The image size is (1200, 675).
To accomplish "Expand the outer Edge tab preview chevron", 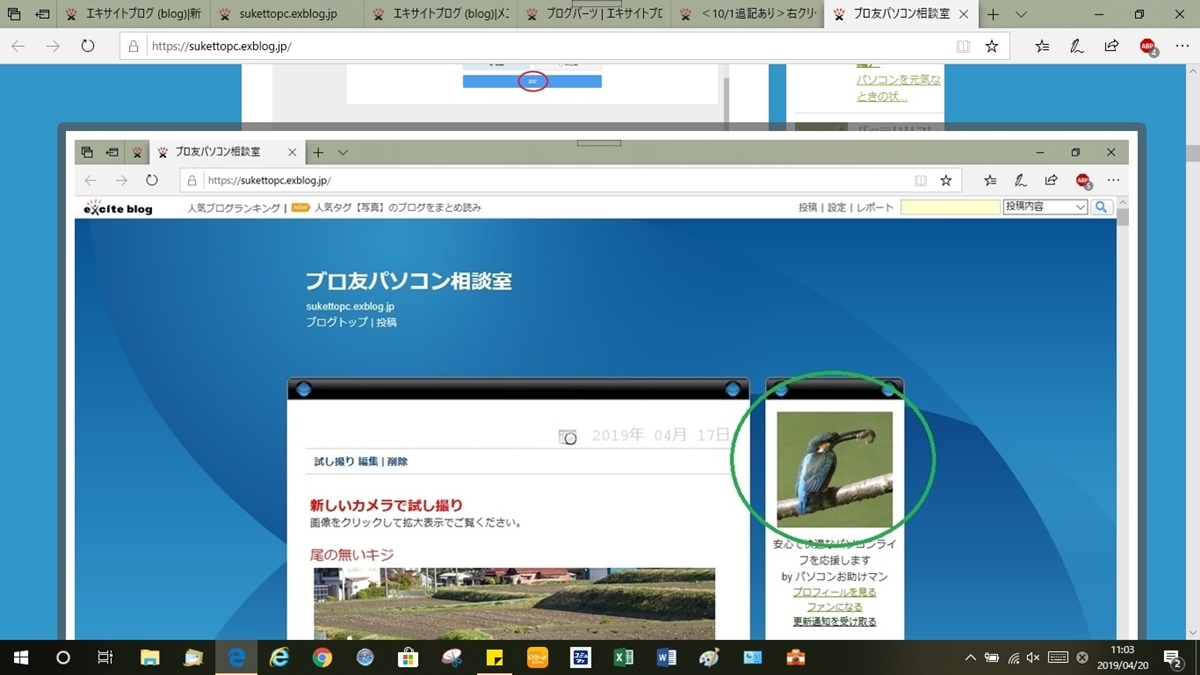I will coord(1021,14).
